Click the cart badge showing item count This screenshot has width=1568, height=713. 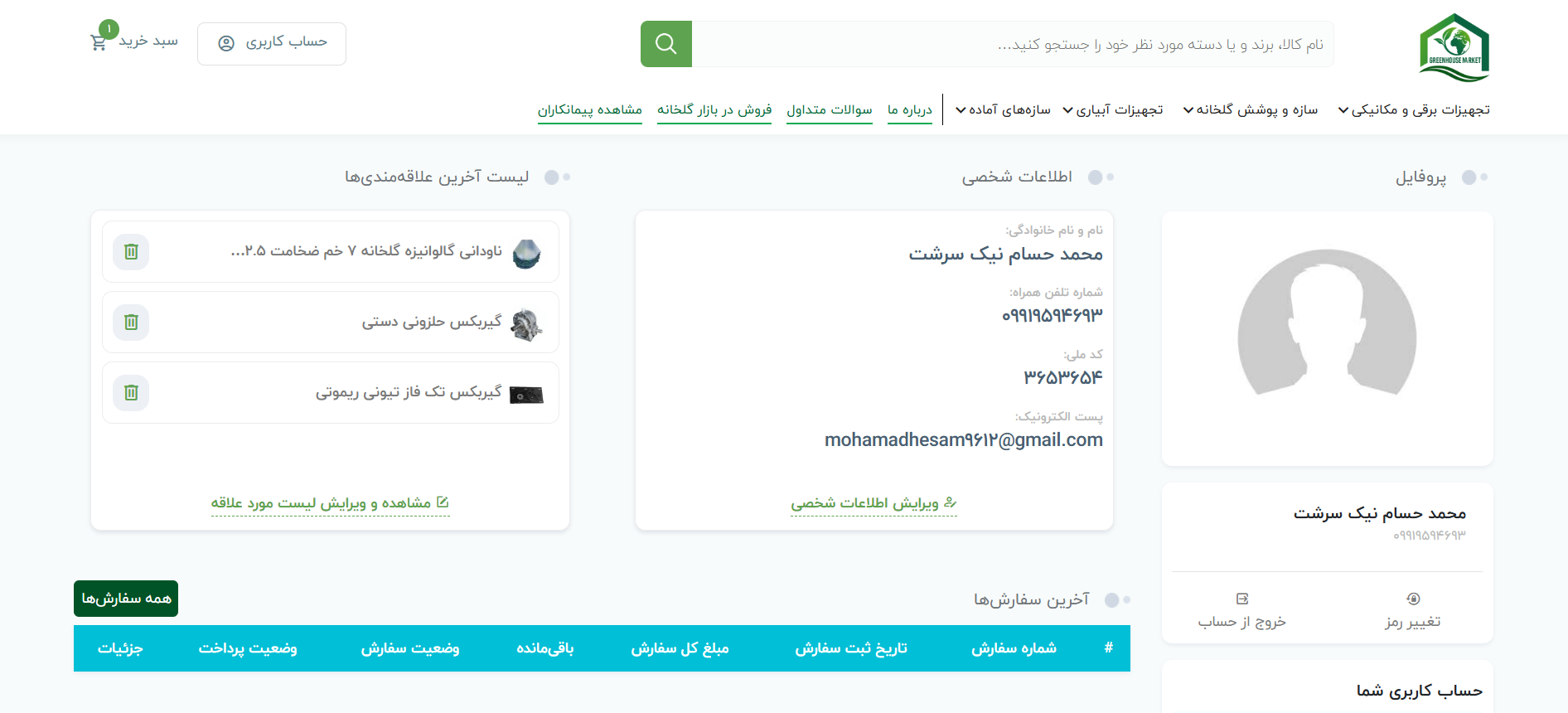tap(109, 29)
